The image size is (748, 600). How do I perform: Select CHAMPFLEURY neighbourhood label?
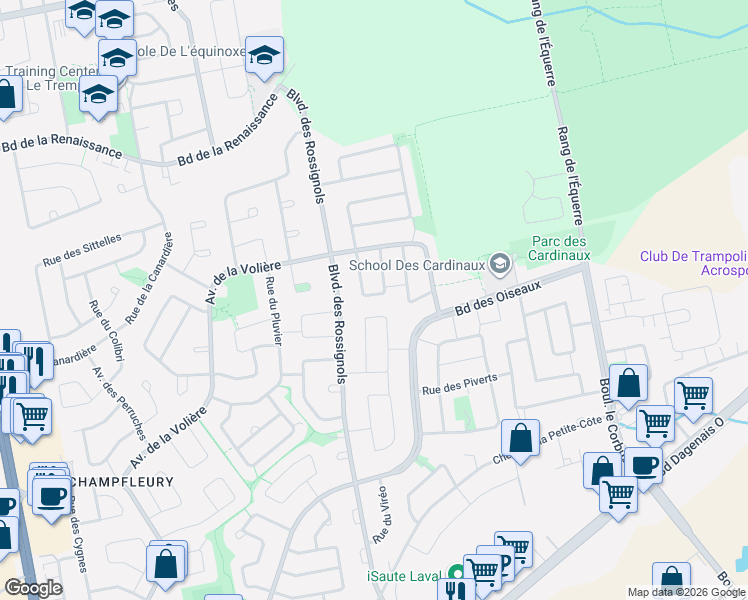(x=122, y=482)
